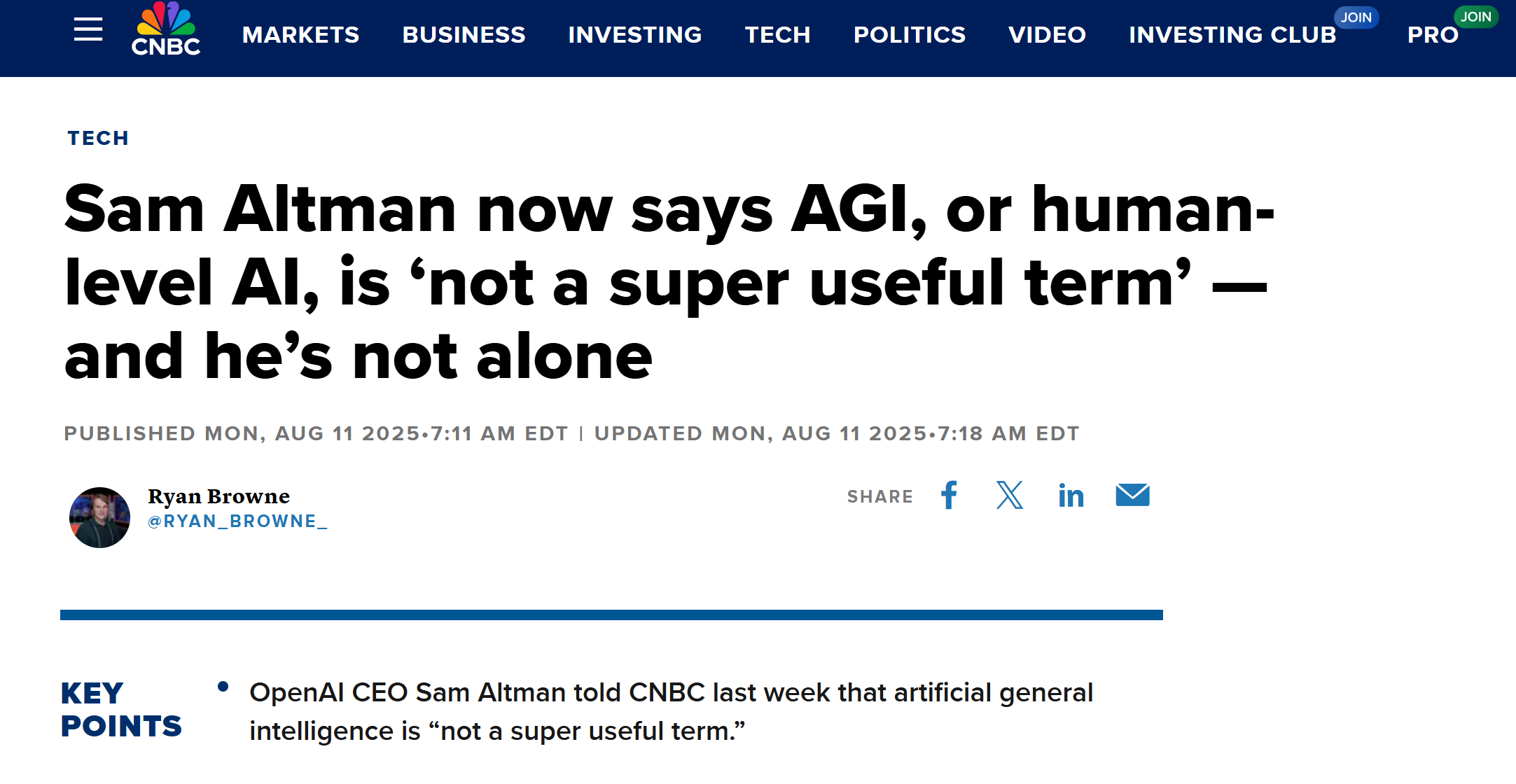Open the PRO section
1516x784 pixels.
point(1432,35)
